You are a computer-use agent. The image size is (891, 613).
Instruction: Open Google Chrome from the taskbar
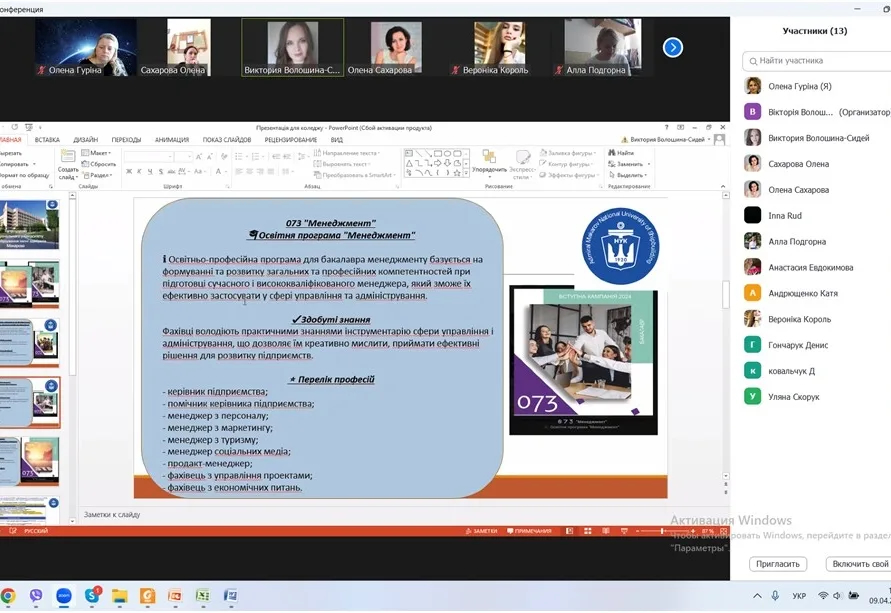click(9, 596)
